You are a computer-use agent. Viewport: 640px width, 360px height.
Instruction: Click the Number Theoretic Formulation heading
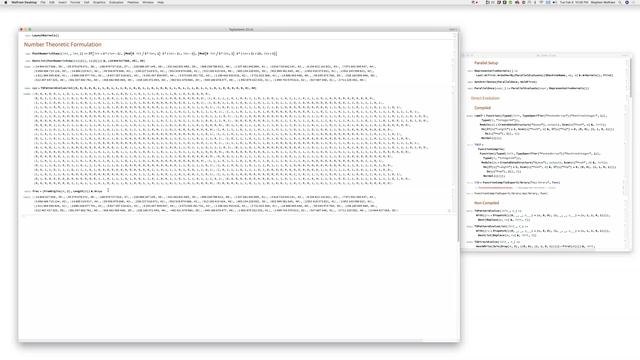point(62,44)
